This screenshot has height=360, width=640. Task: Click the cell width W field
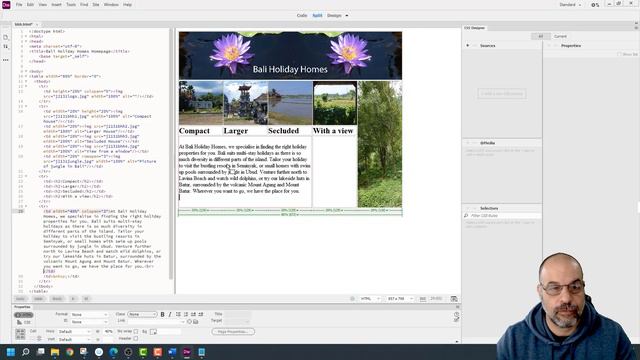[x=109, y=331]
